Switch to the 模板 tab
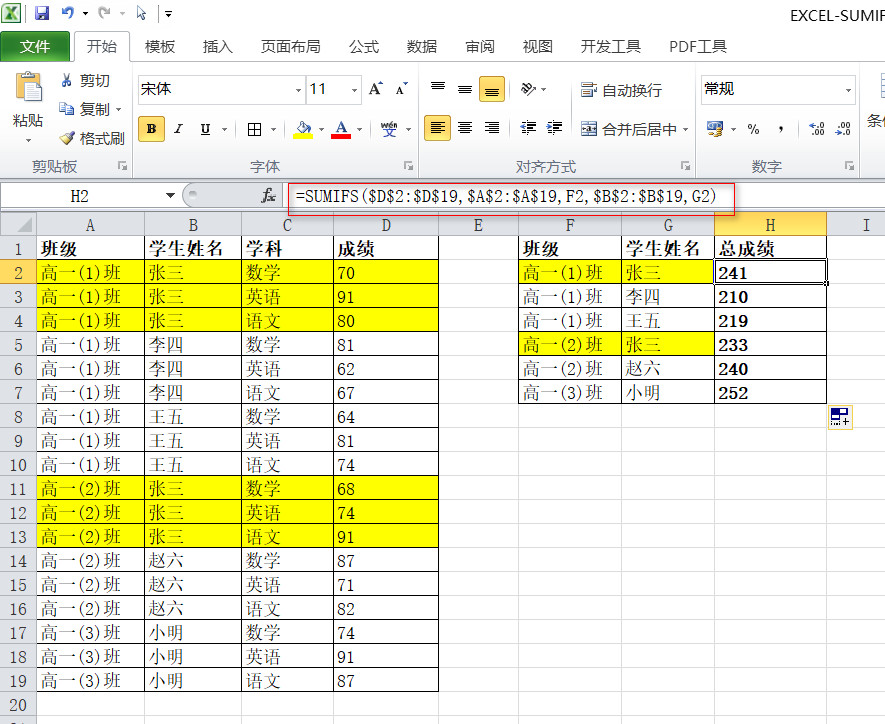The image size is (885, 724). coord(160,46)
